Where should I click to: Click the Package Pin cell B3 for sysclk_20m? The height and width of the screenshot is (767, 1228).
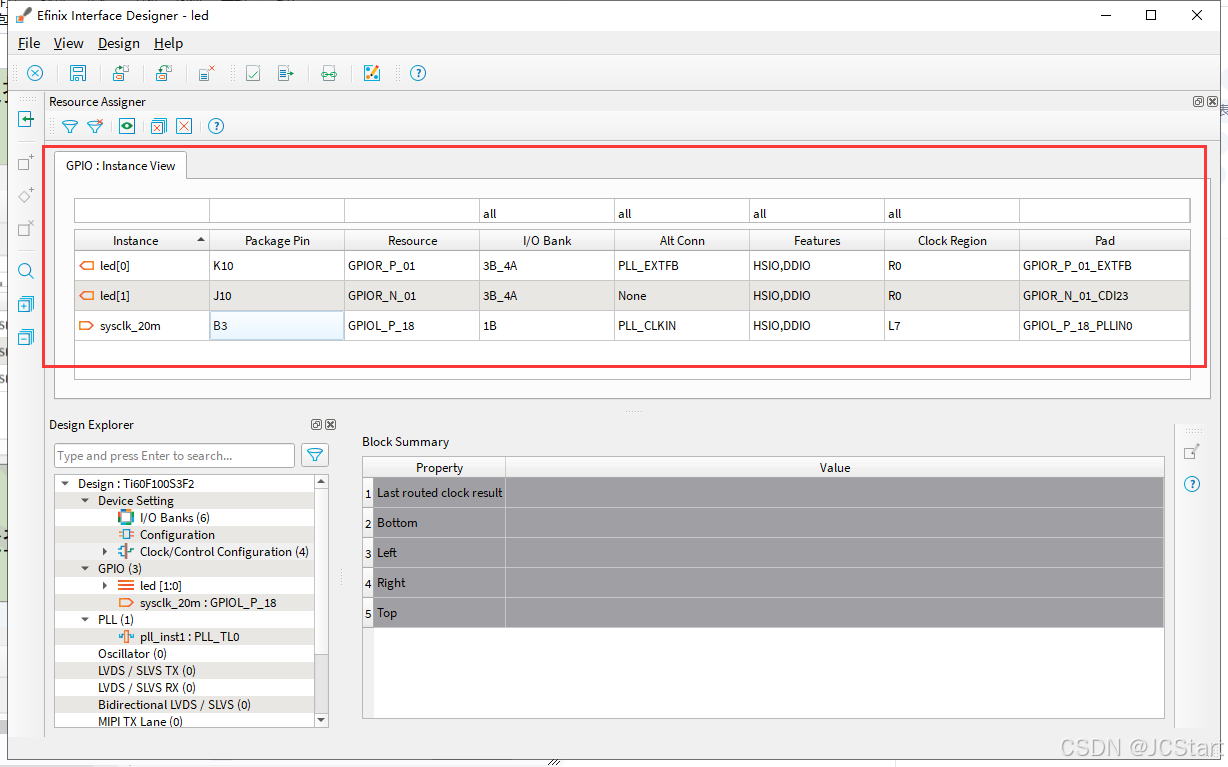(x=277, y=326)
